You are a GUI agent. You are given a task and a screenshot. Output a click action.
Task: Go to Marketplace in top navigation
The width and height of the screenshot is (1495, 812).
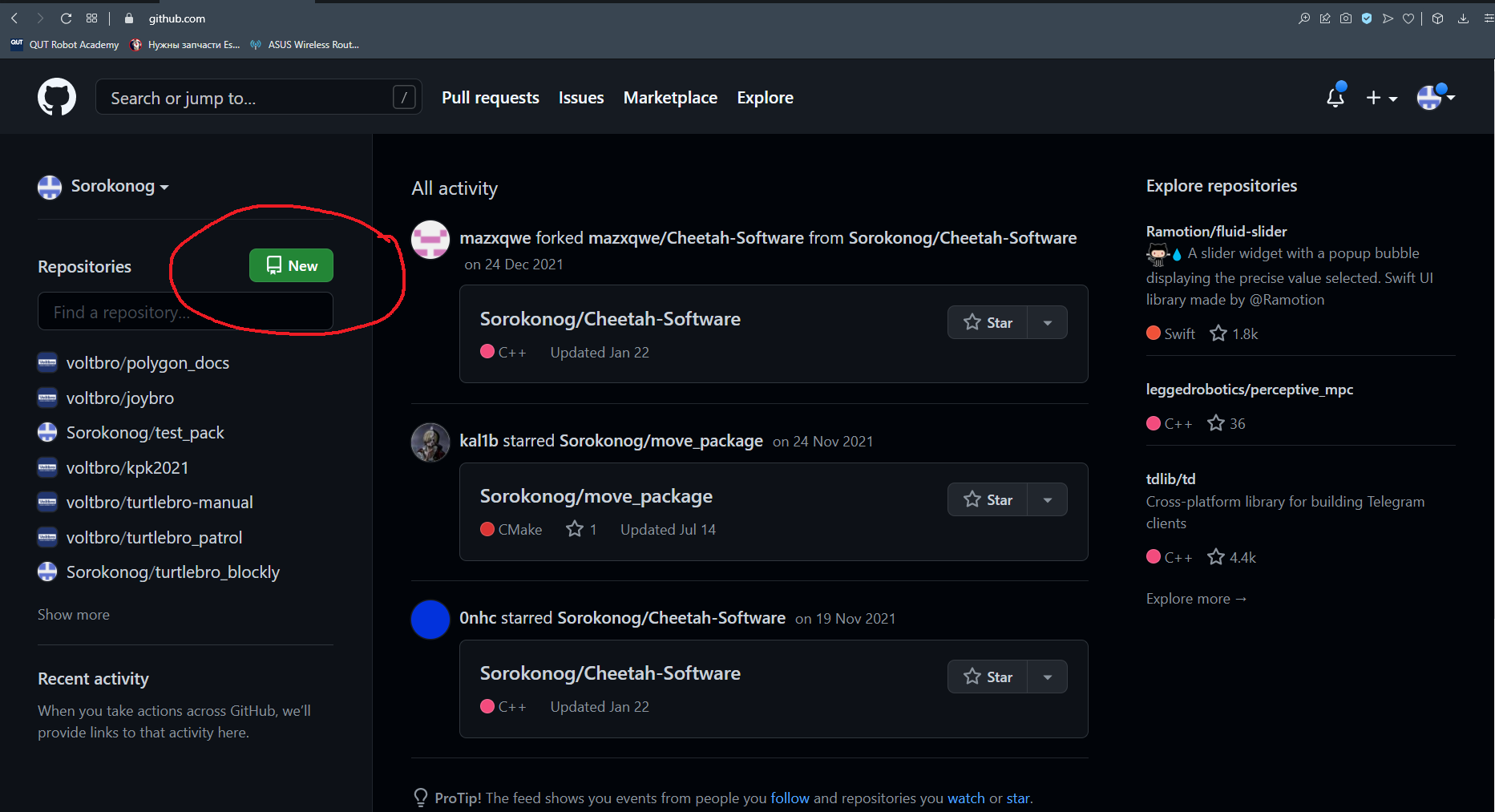(x=670, y=98)
